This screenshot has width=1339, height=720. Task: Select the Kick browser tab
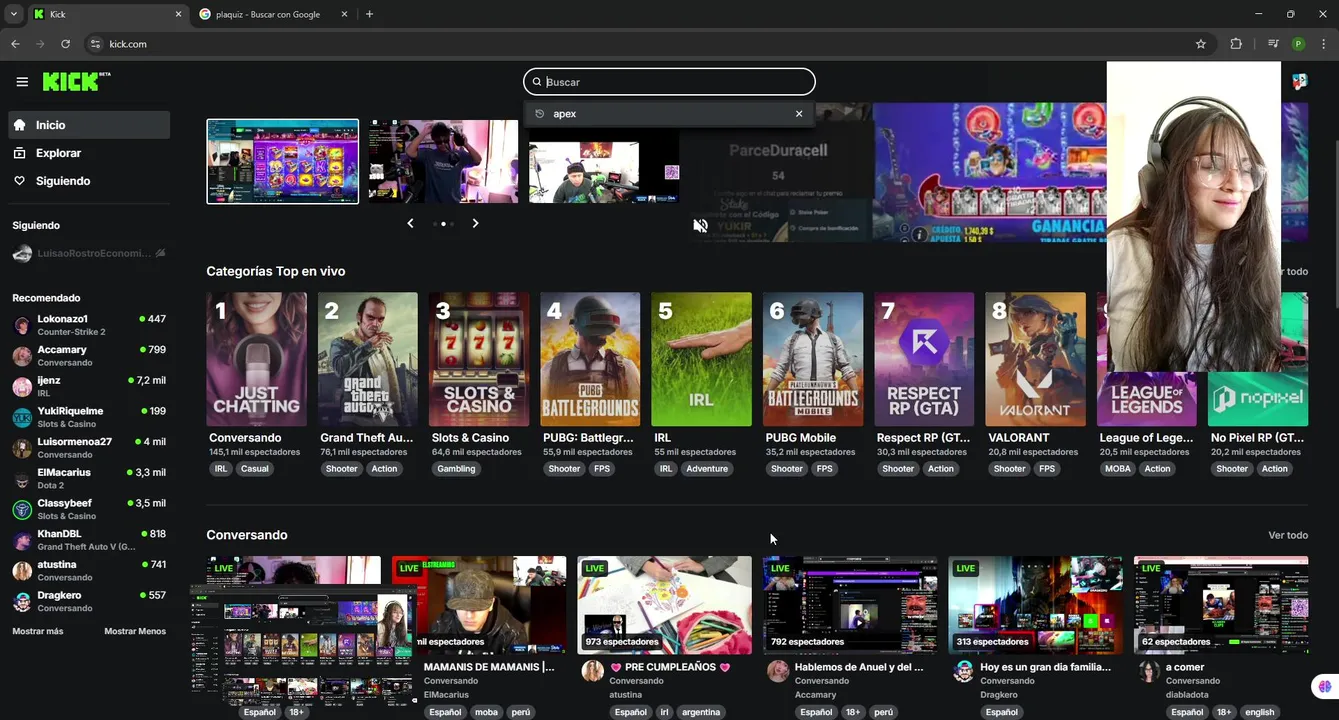108,14
